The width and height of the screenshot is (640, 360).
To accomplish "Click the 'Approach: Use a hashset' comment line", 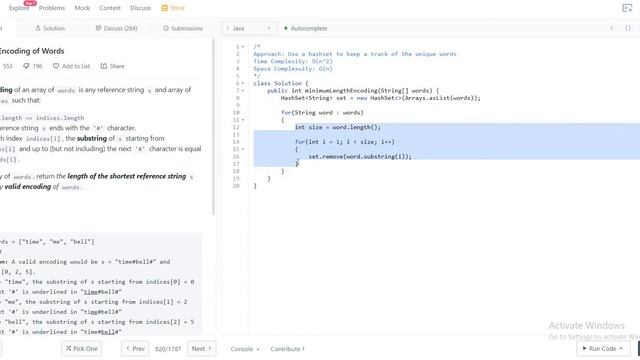I will click(x=355, y=54).
